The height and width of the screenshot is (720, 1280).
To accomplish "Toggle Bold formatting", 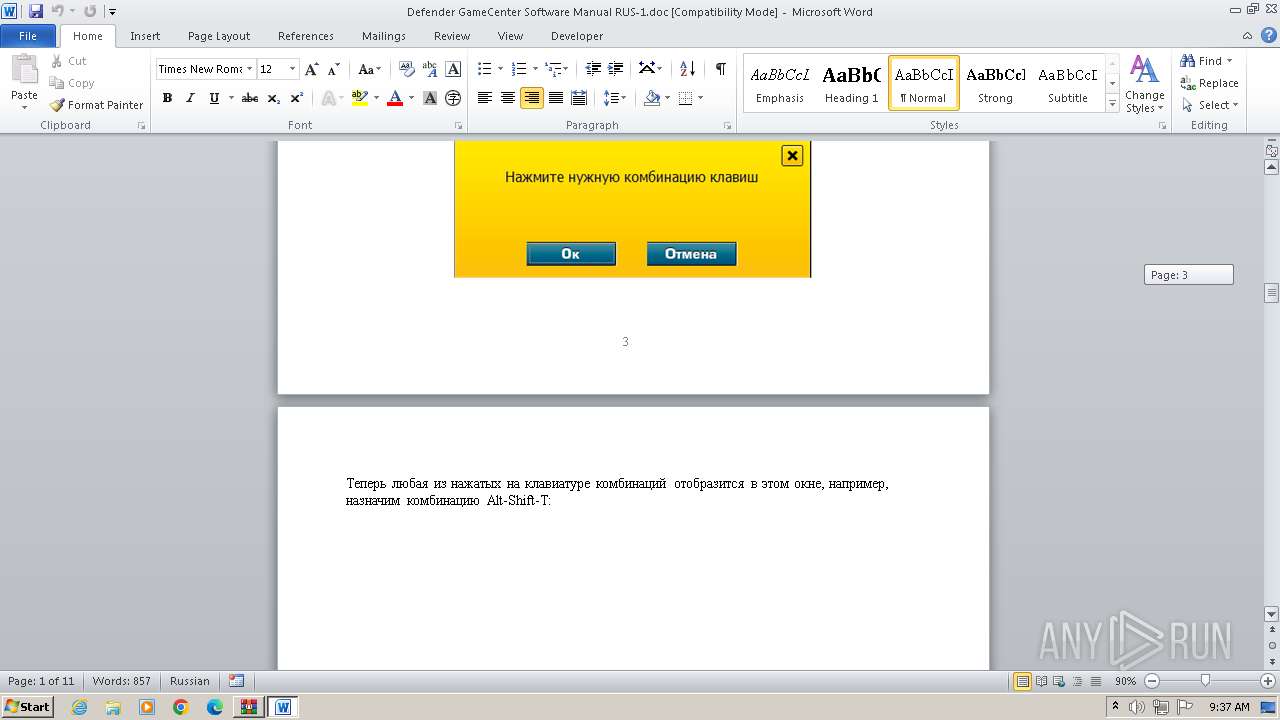I will point(167,98).
